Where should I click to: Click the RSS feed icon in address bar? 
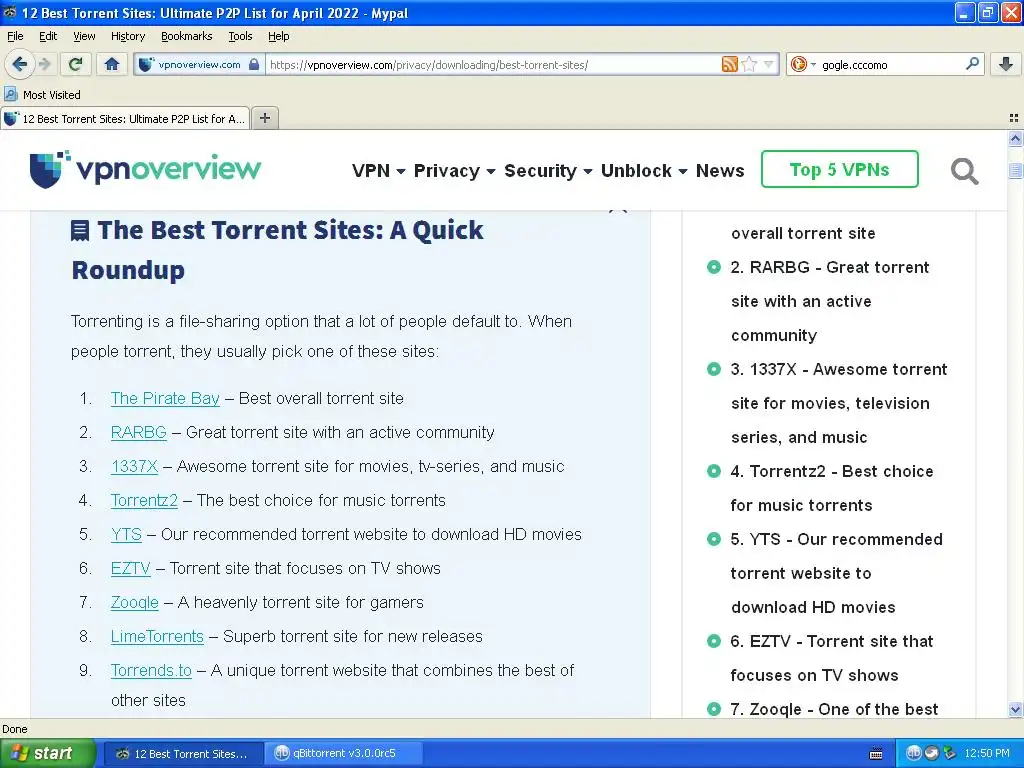[x=729, y=64]
